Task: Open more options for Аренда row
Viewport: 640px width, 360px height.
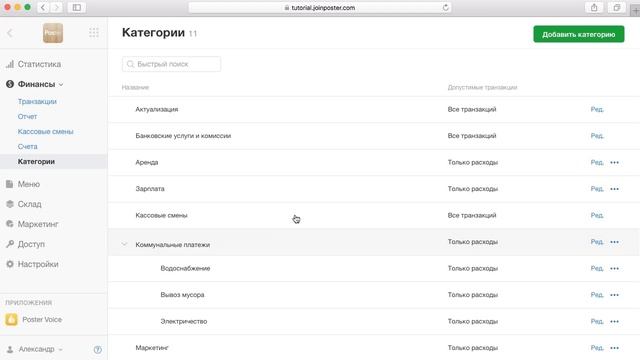Action: pos(614,162)
